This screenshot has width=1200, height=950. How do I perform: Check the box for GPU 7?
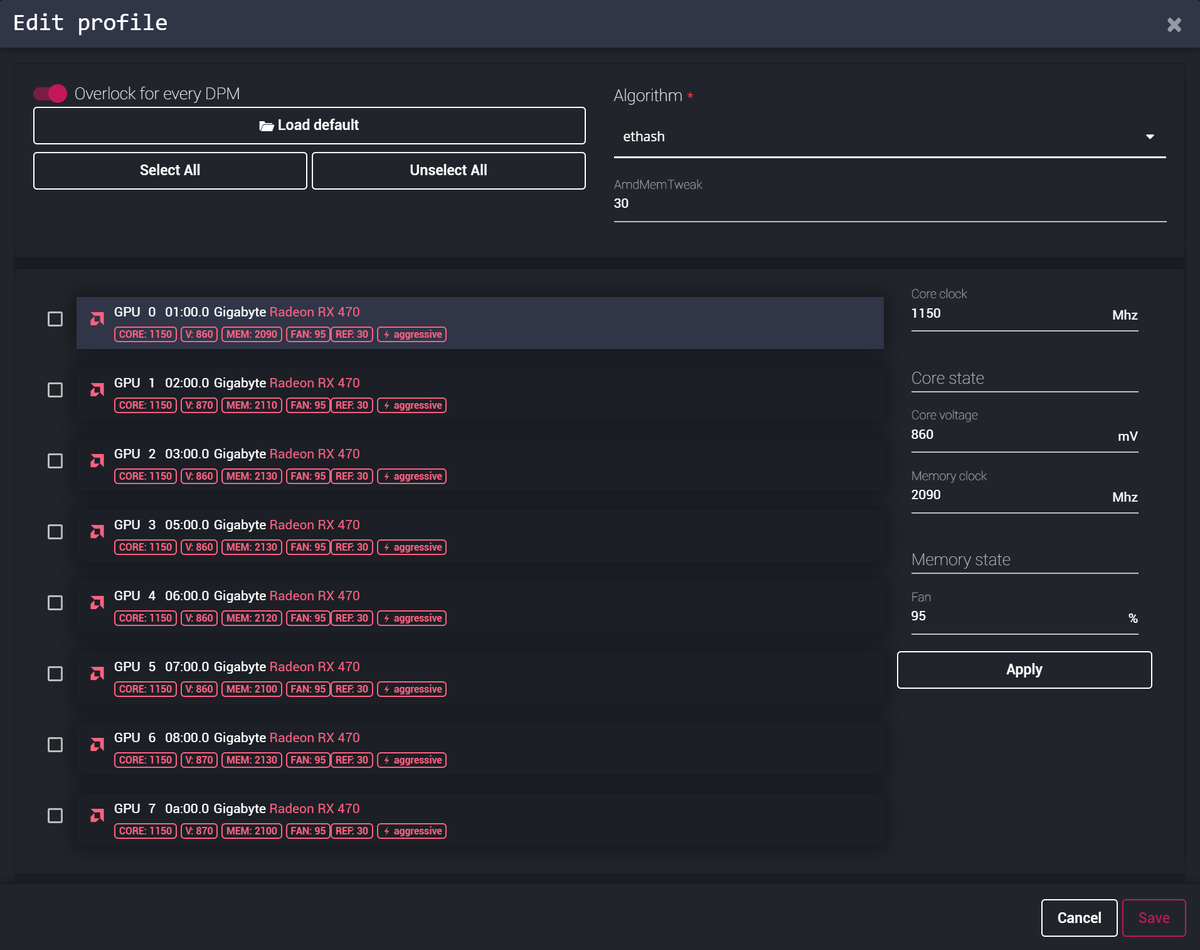click(55, 816)
